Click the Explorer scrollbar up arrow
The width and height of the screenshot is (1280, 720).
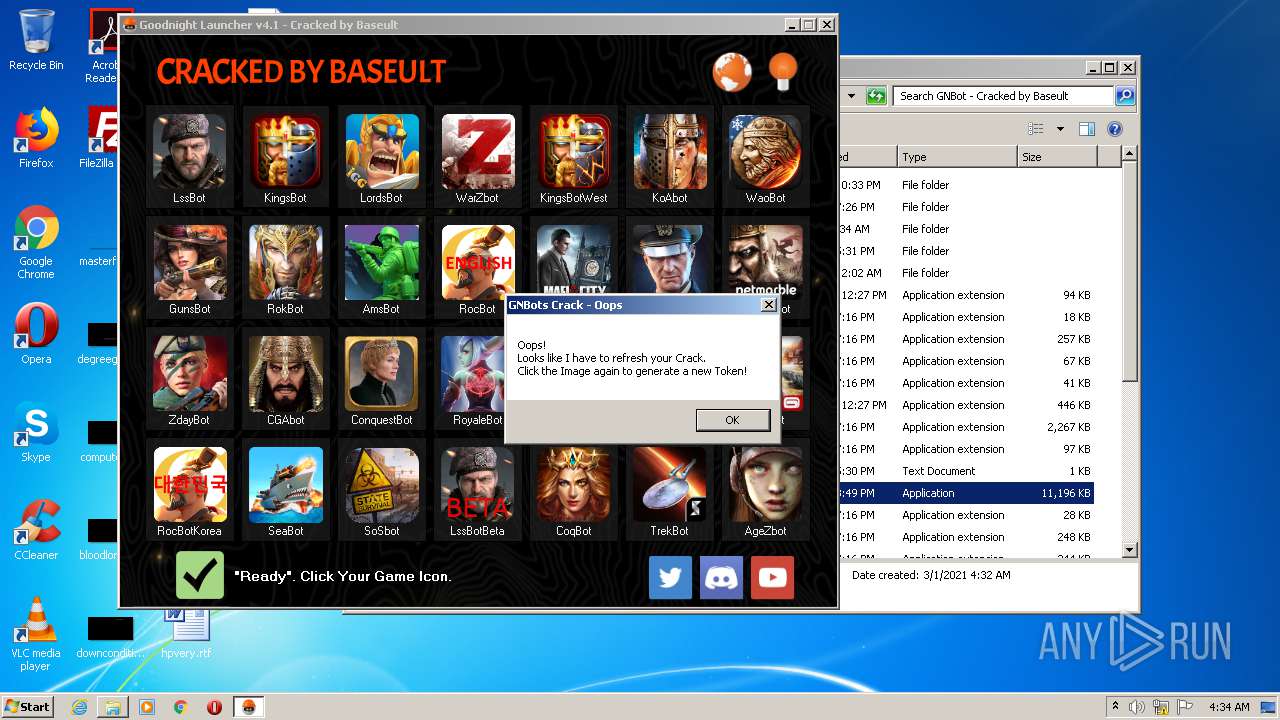tap(1130, 154)
